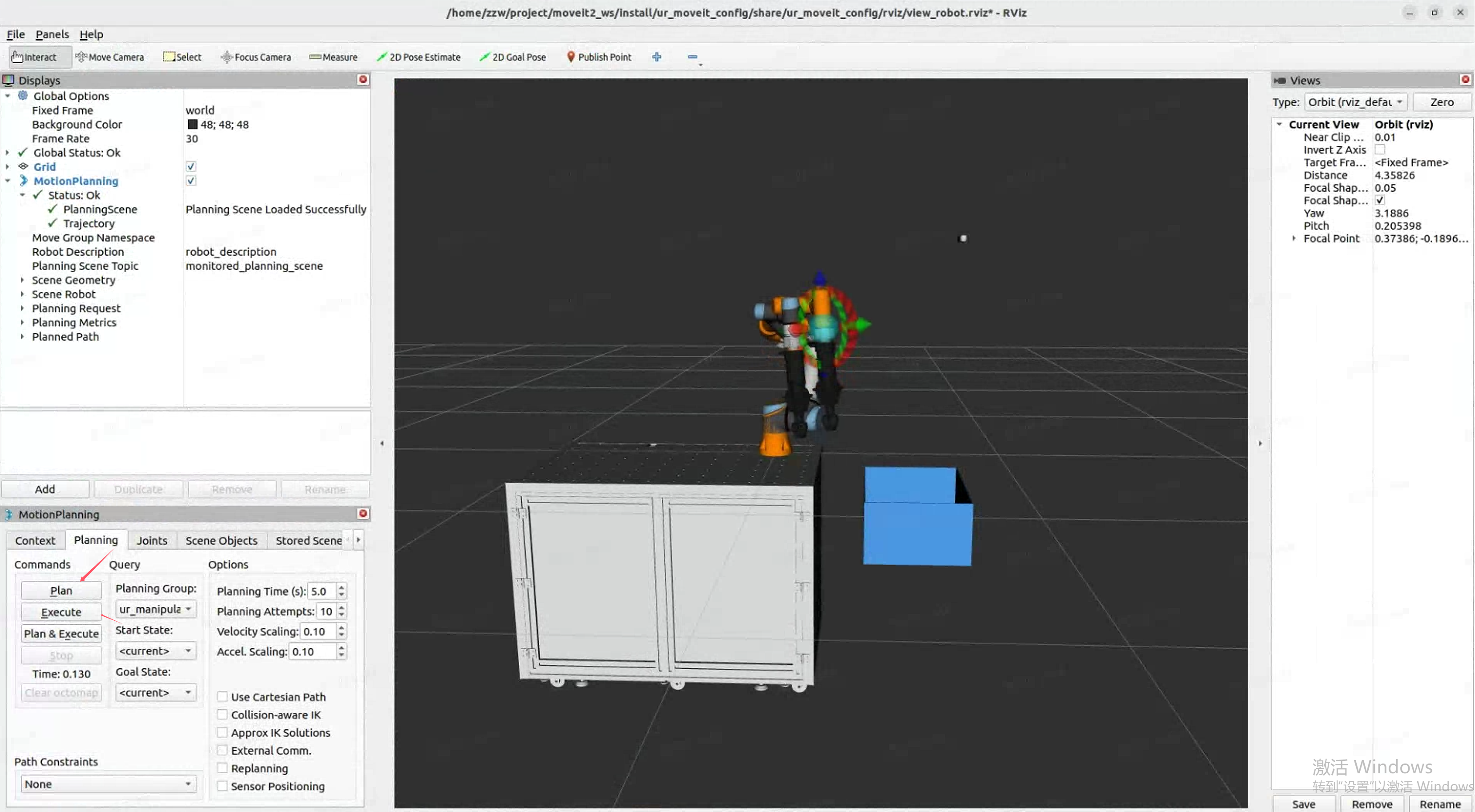This screenshot has width=1475, height=812.
Task: Pick the Measure tool
Action: [x=333, y=56]
